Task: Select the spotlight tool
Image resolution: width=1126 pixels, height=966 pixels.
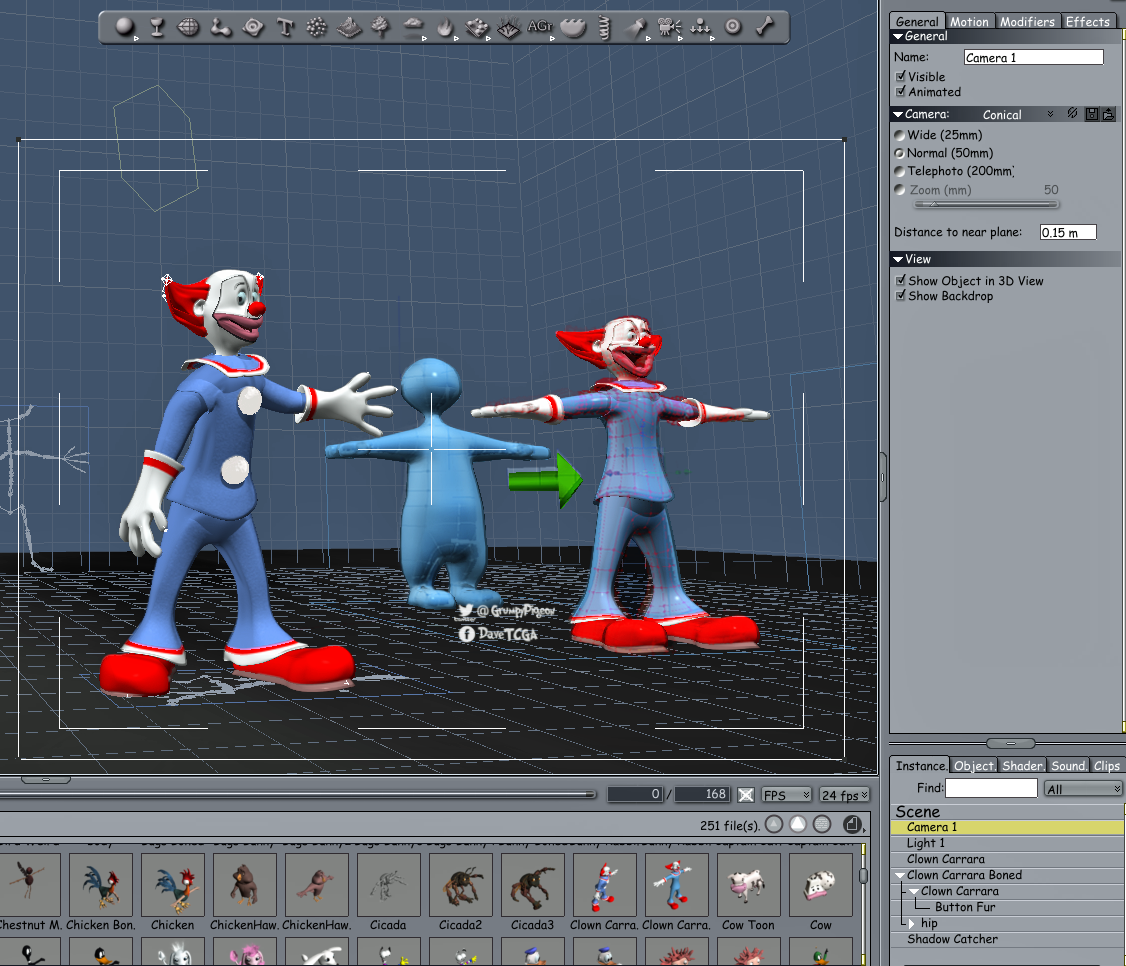Action: pyautogui.click(x=636, y=27)
